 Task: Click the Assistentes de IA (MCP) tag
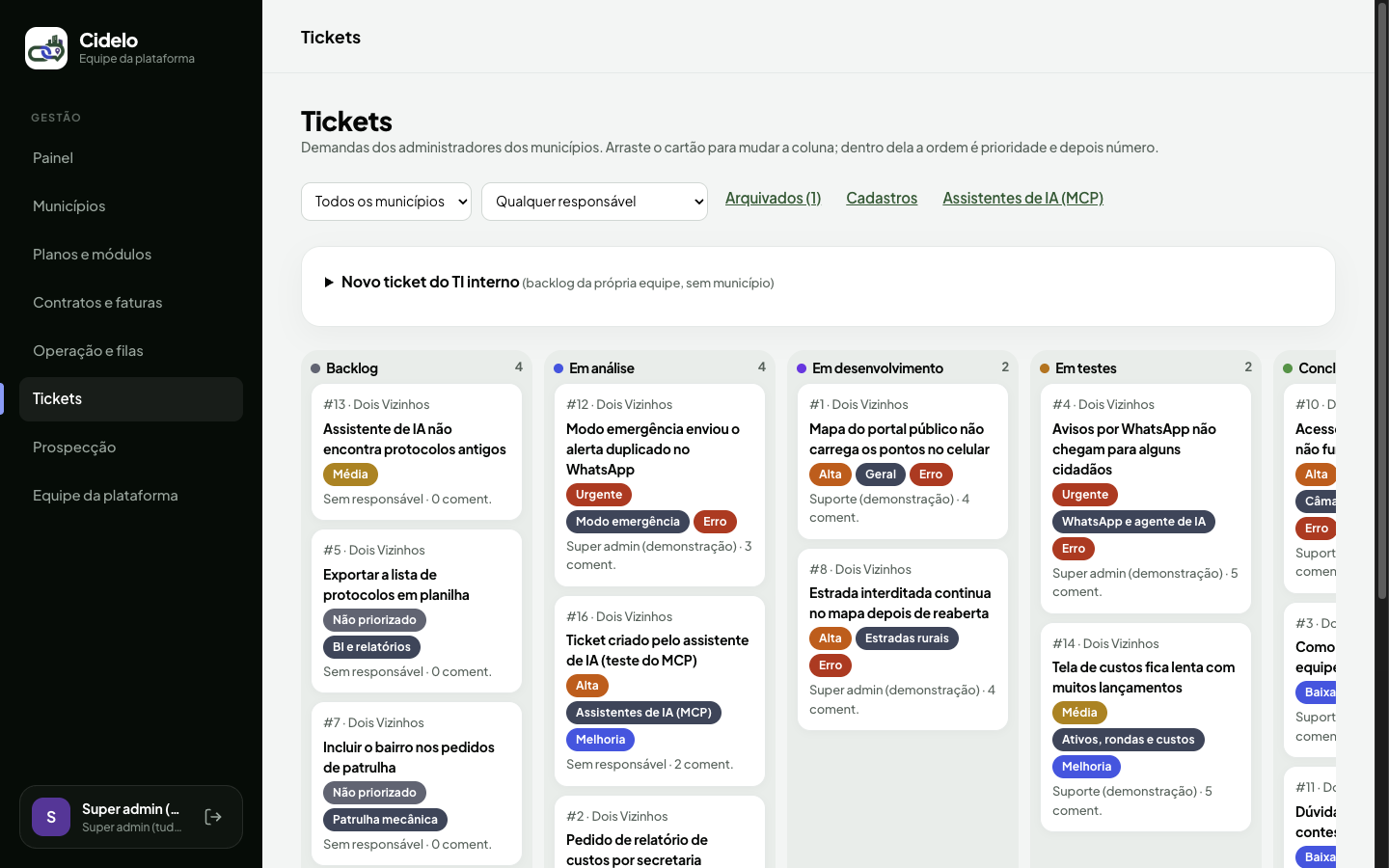coord(643,713)
